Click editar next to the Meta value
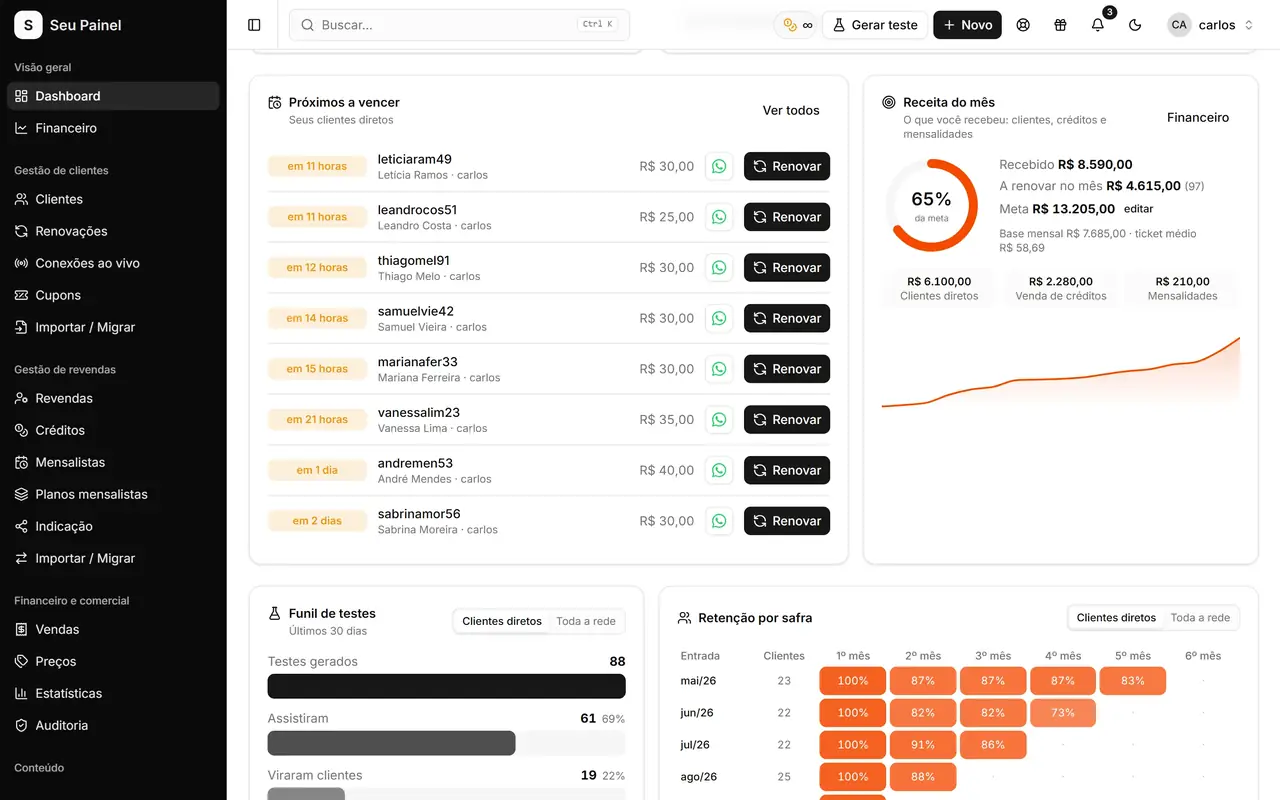1280x800 pixels. point(1138,209)
